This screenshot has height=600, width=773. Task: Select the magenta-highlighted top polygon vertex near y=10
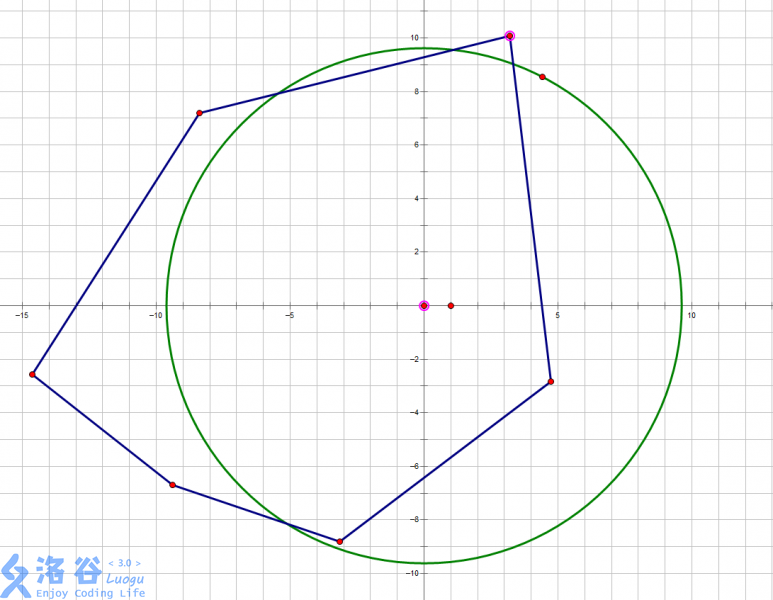[509, 36]
